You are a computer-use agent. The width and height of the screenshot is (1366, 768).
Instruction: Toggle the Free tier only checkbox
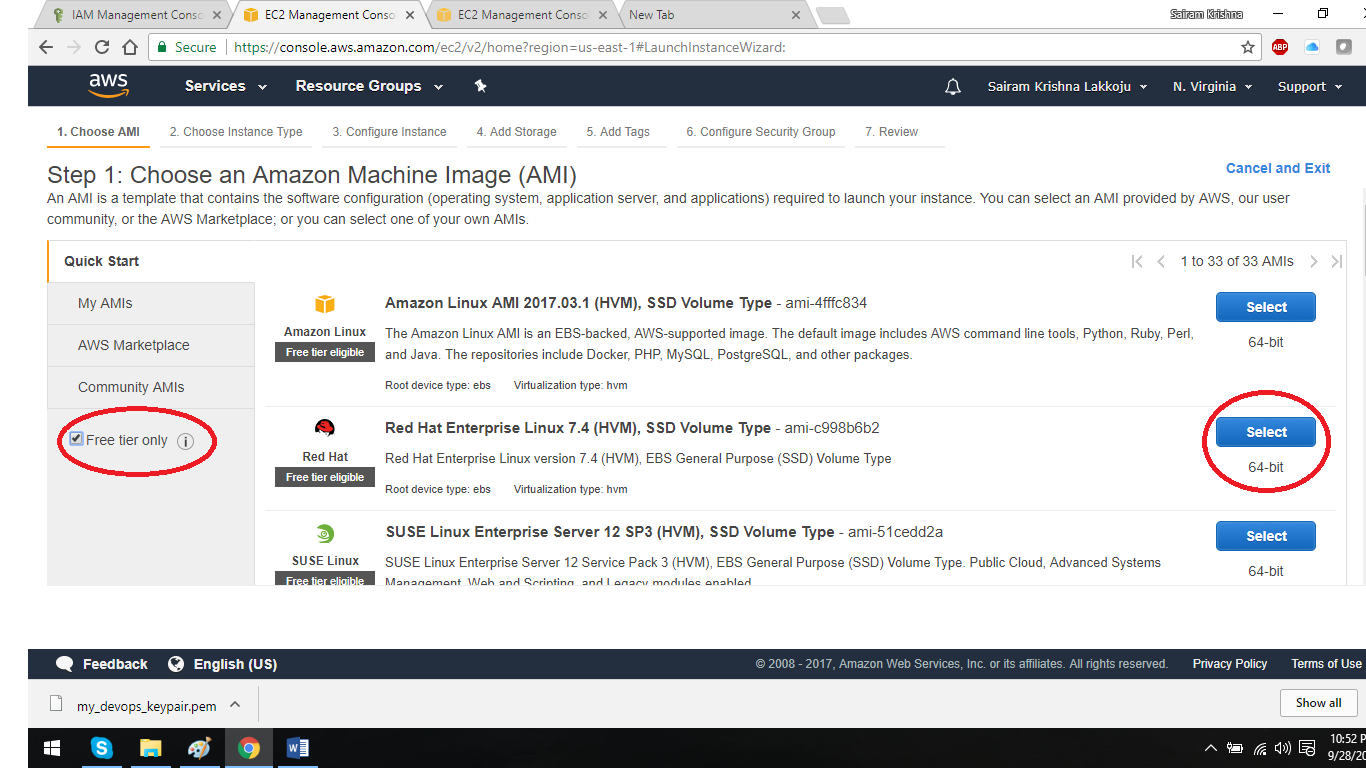pyautogui.click(x=76, y=439)
